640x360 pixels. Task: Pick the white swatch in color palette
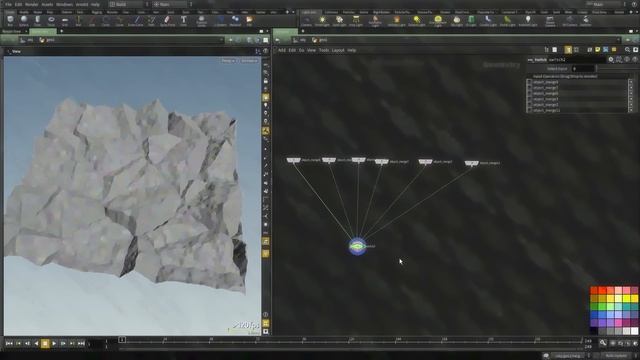click(634, 330)
